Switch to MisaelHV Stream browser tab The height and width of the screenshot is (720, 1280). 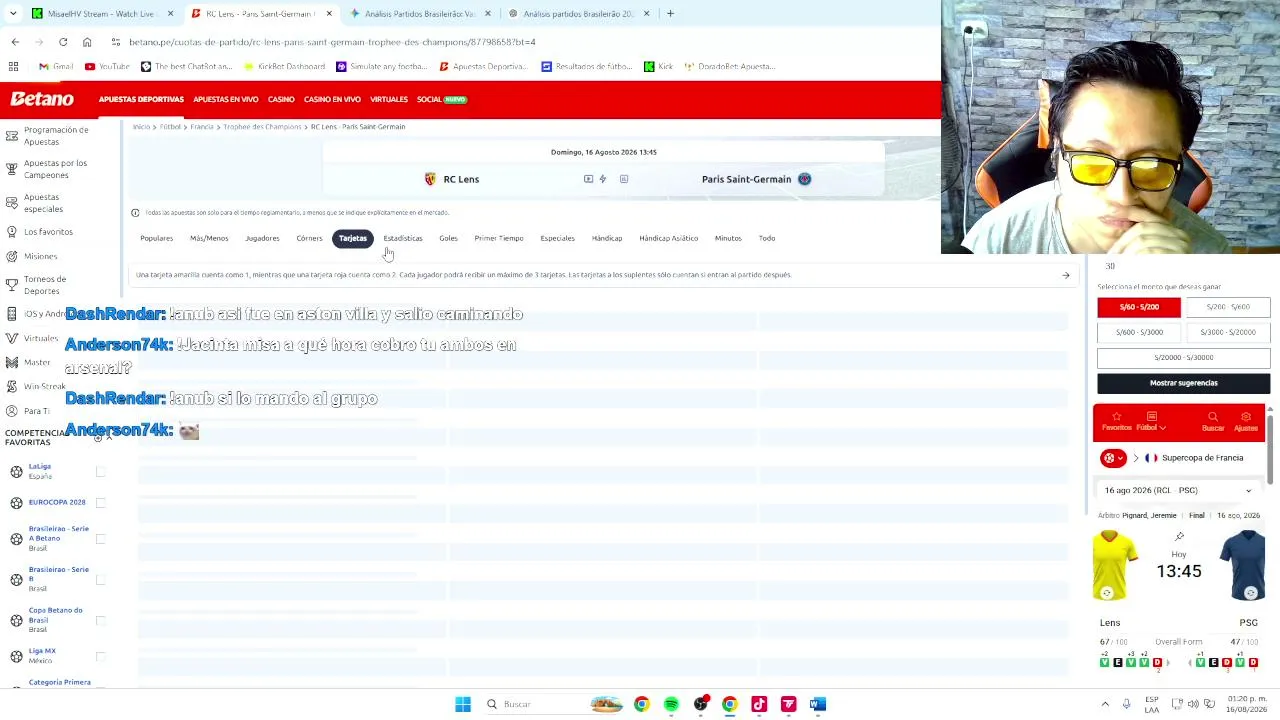[101, 14]
